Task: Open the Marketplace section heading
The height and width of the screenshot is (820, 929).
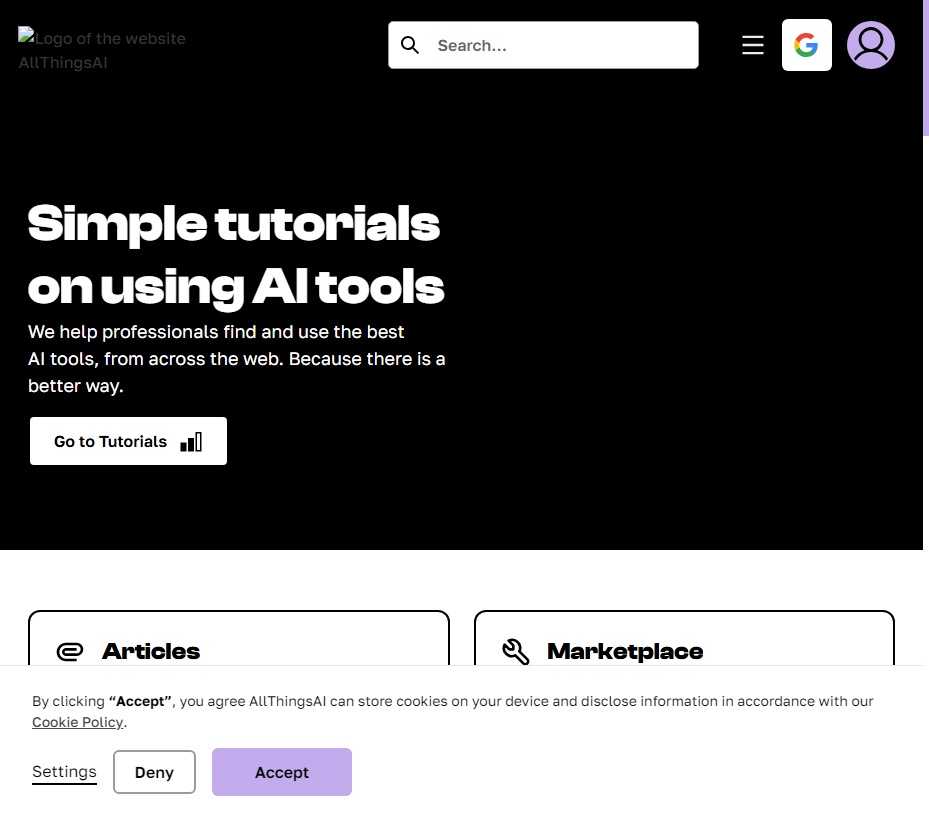Action: (x=625, y=652)
